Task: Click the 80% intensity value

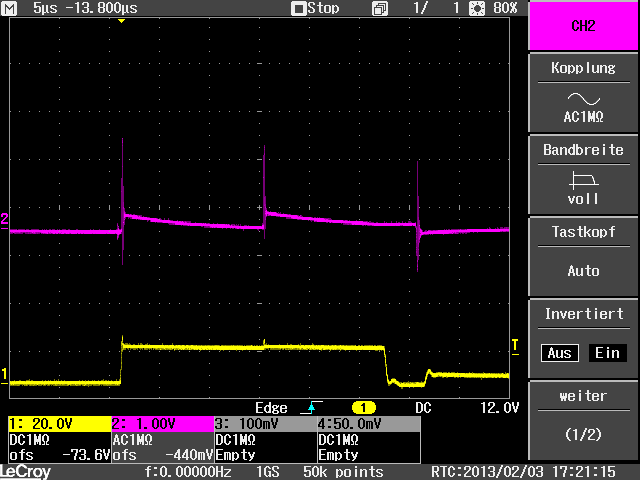Action: [x=505, y=8]
